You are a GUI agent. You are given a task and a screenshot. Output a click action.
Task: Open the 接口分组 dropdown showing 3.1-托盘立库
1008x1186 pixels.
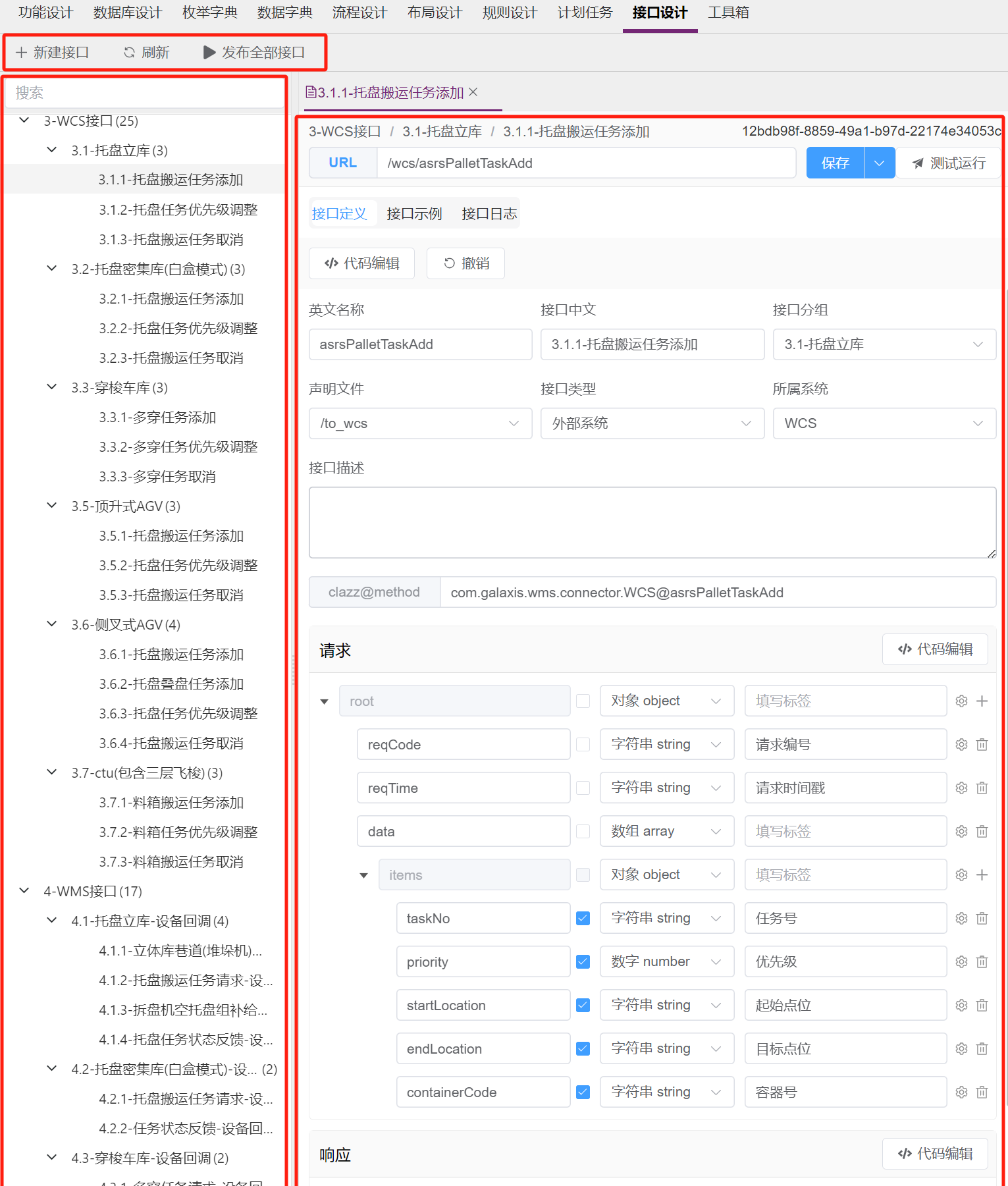point(884,344)
